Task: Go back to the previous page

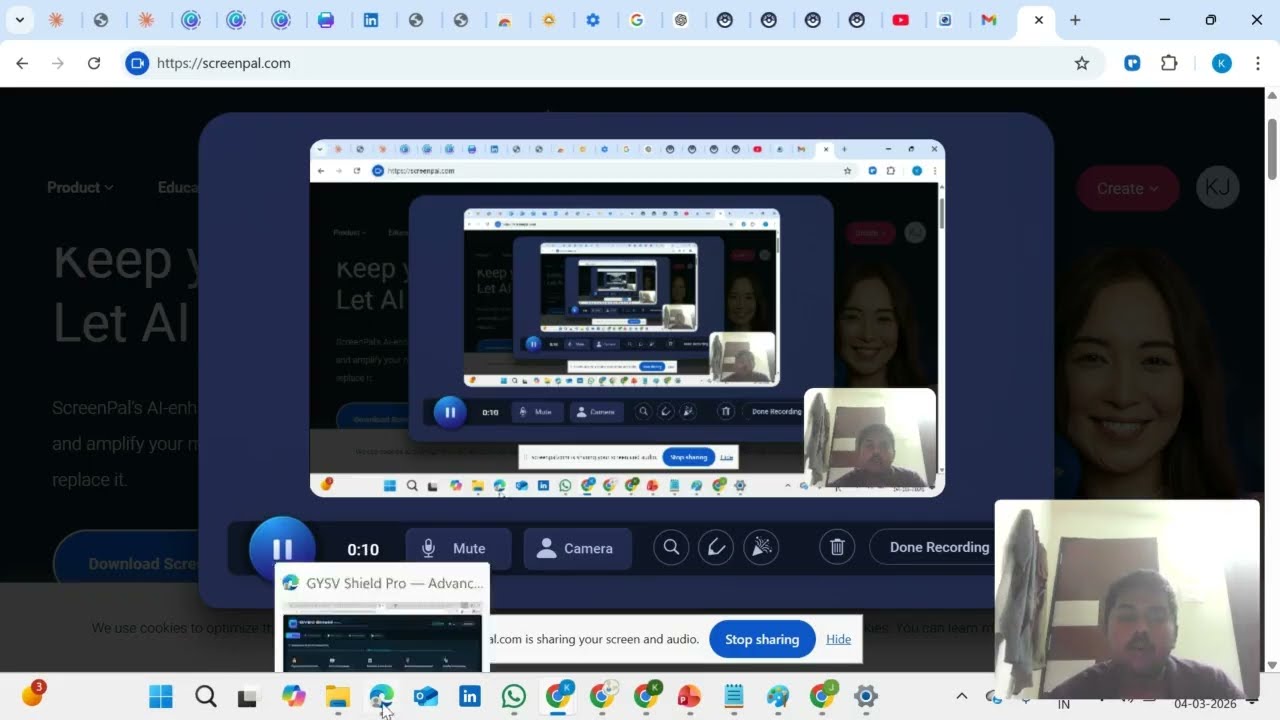Action: pos(22,63)
